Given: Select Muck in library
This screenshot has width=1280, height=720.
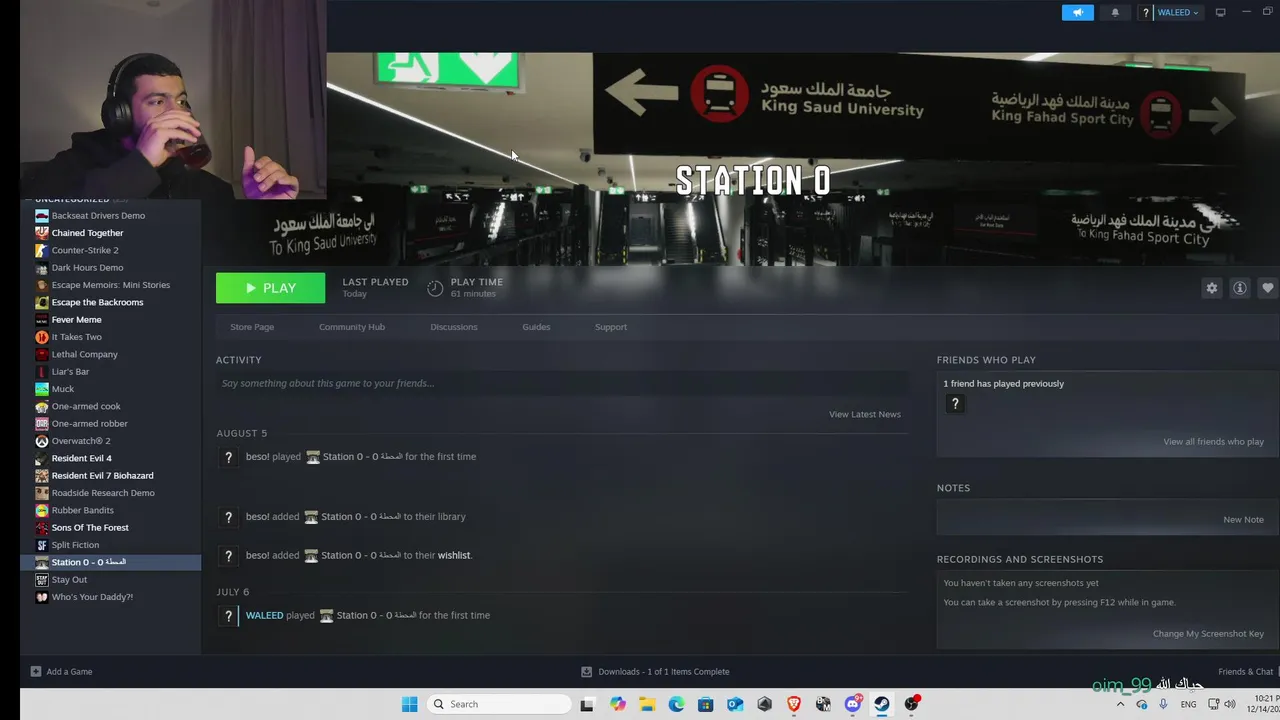Looking at the screenshot, I should click(x=62, y=389).
